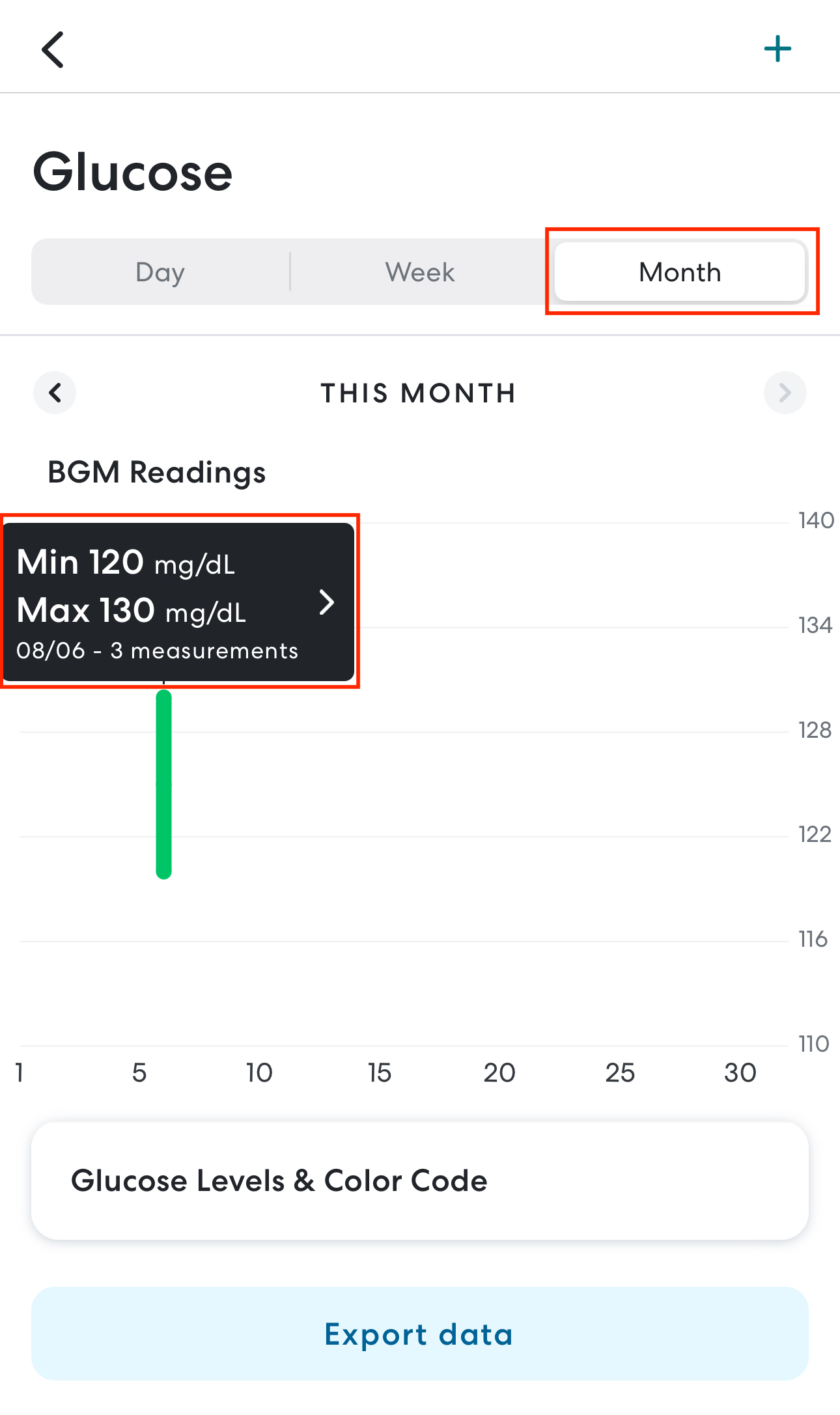Tap the "08/06 - 3 measurements" tooltip text

[157, 651]
